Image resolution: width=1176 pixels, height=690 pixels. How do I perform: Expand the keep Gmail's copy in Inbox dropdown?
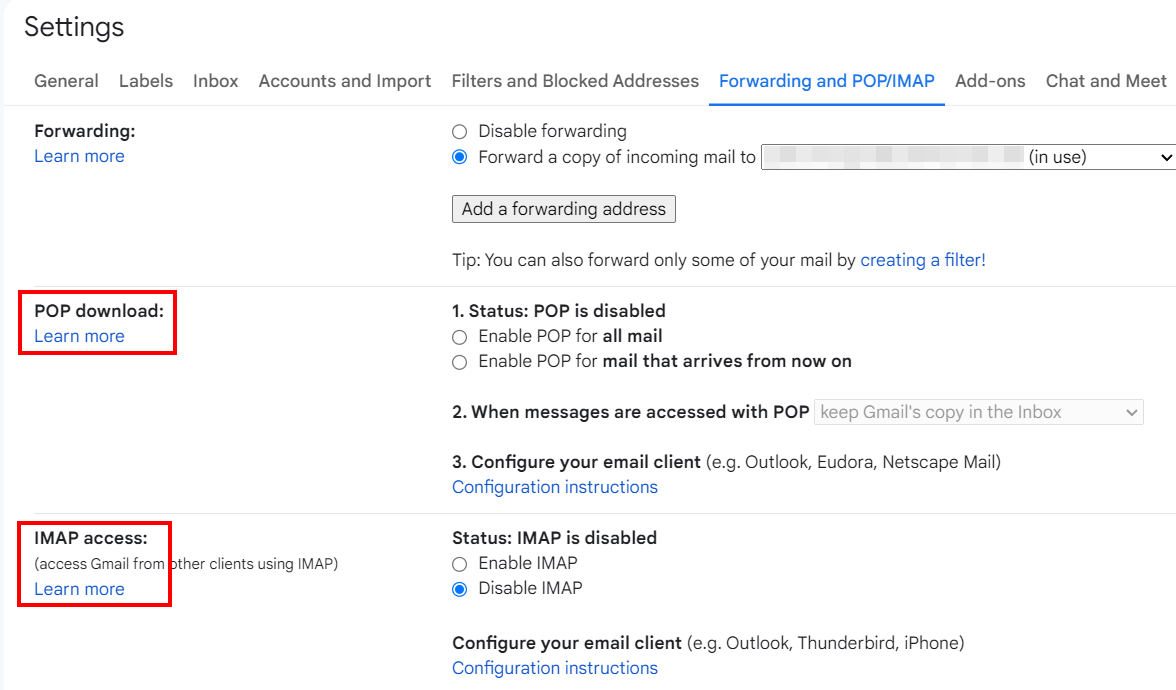(x=979, y=412)
